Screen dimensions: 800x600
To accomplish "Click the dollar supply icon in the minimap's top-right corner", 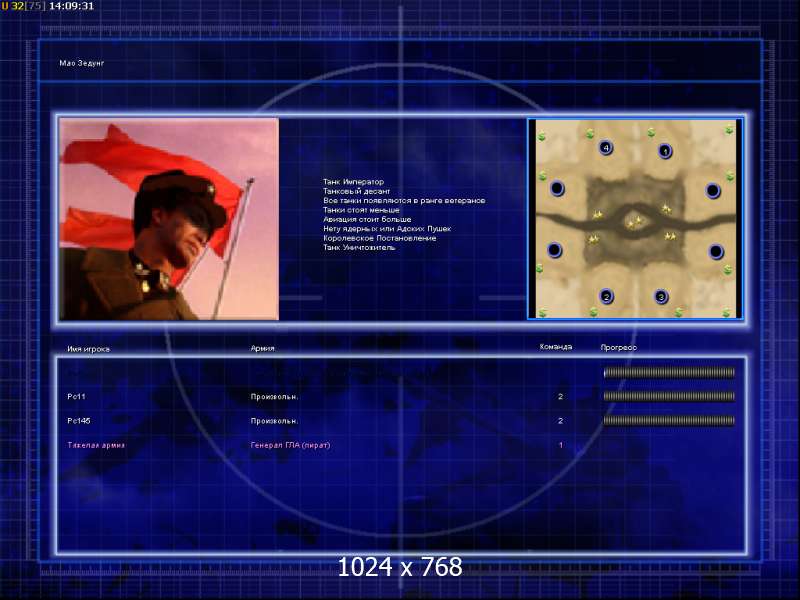I will (730, 131).
